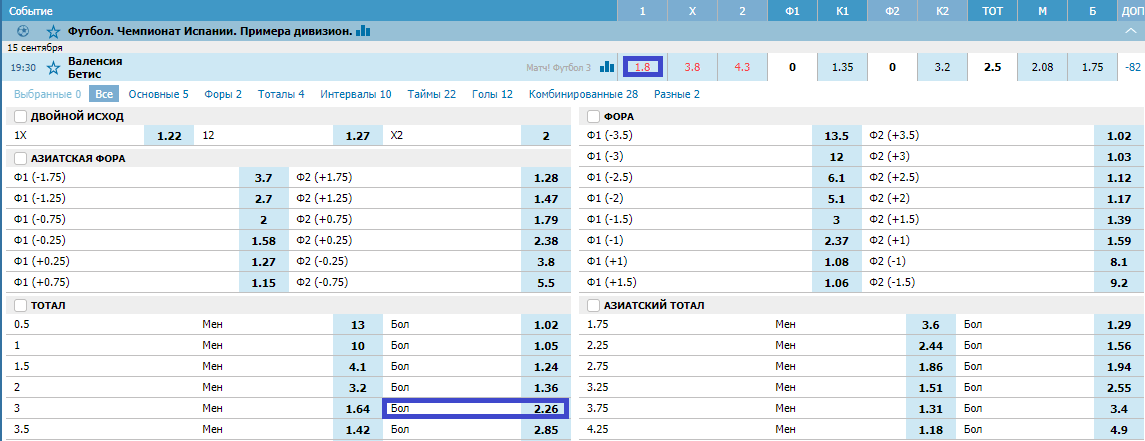The image size is (1145, 441).
Task: Open the Выбранные 0 tab
Action: (x=47, y=94)
